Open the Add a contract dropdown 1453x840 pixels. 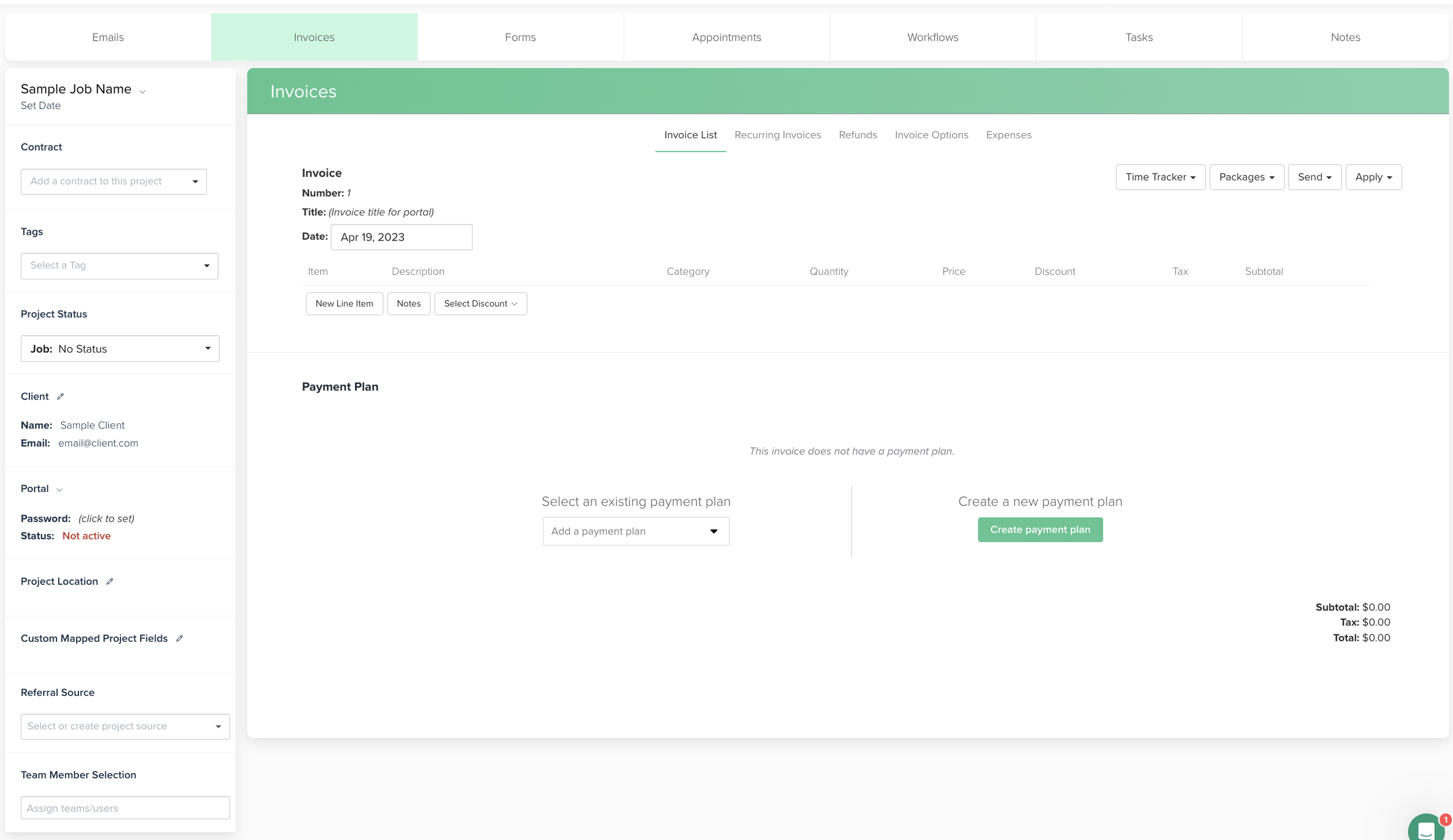click(x=113, y=182)
